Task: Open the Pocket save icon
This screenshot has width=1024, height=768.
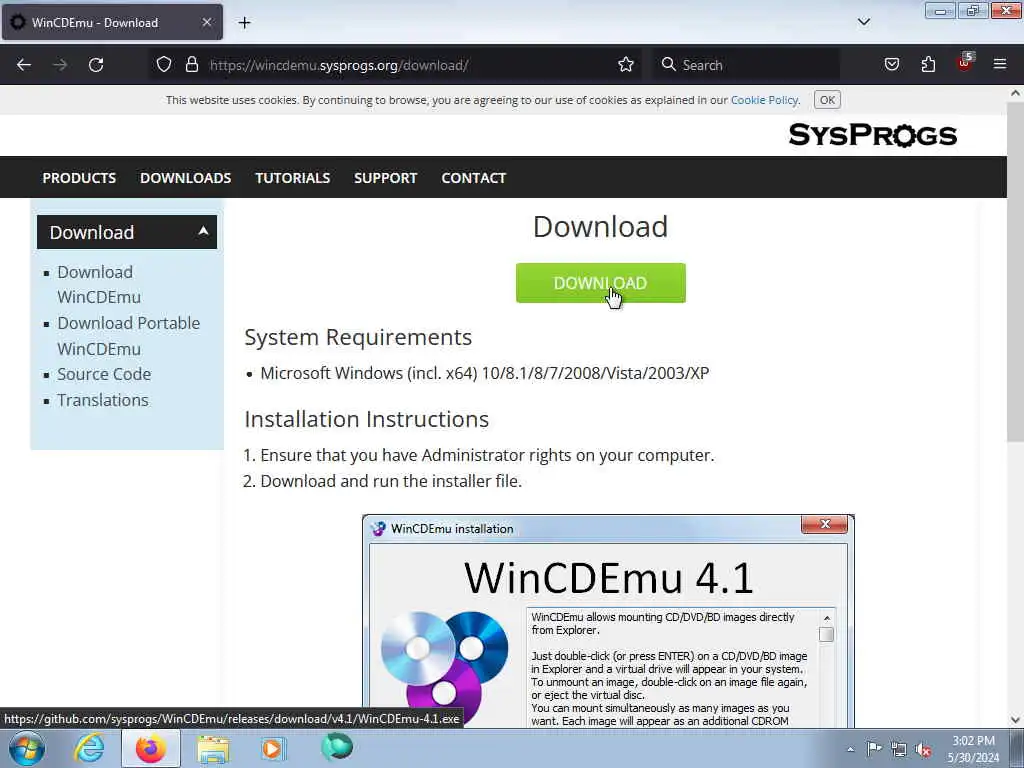Action: pyautogui.click(x=891, y=65)
